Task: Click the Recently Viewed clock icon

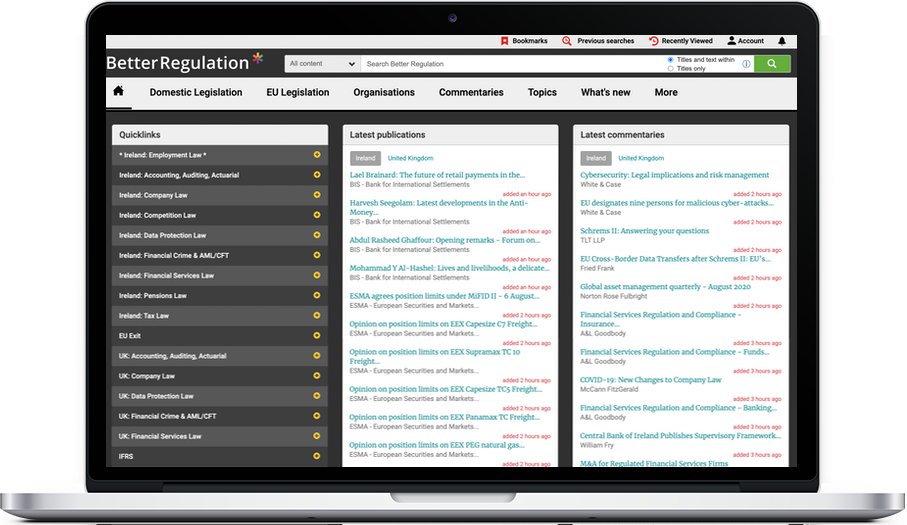Action: coord(654,41)
